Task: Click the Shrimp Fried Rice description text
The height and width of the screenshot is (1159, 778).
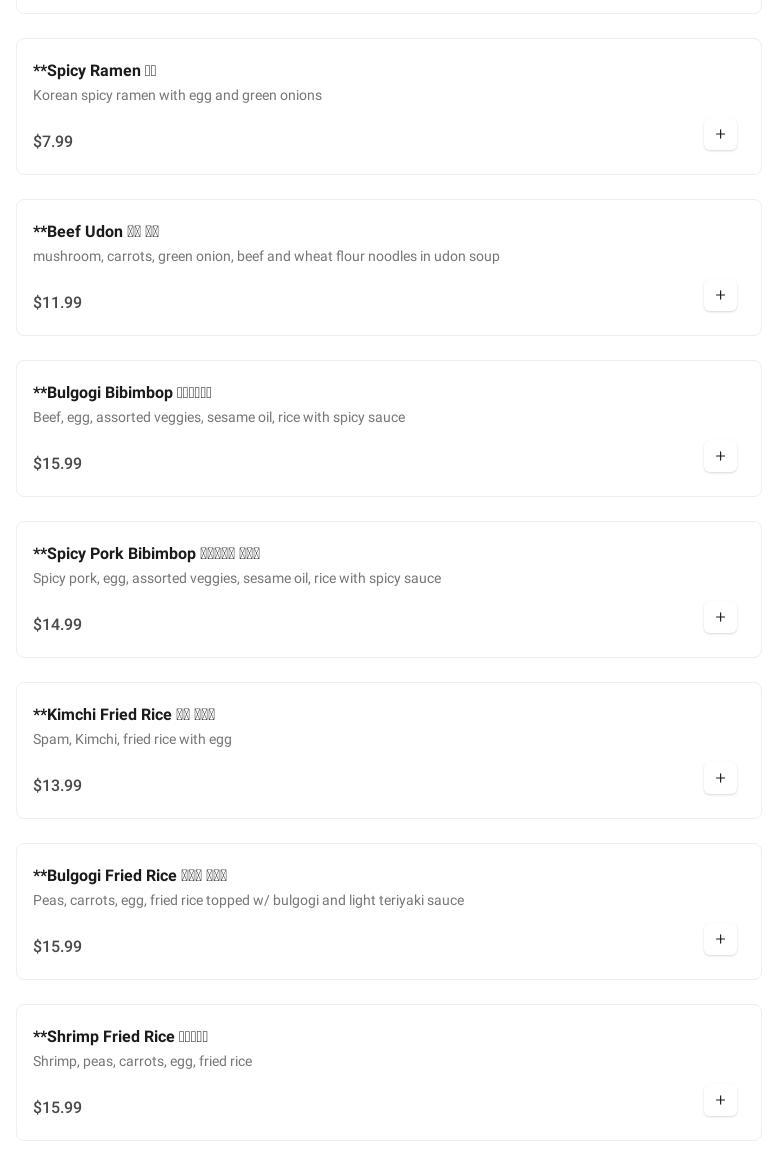Action: coord(142,1062)
